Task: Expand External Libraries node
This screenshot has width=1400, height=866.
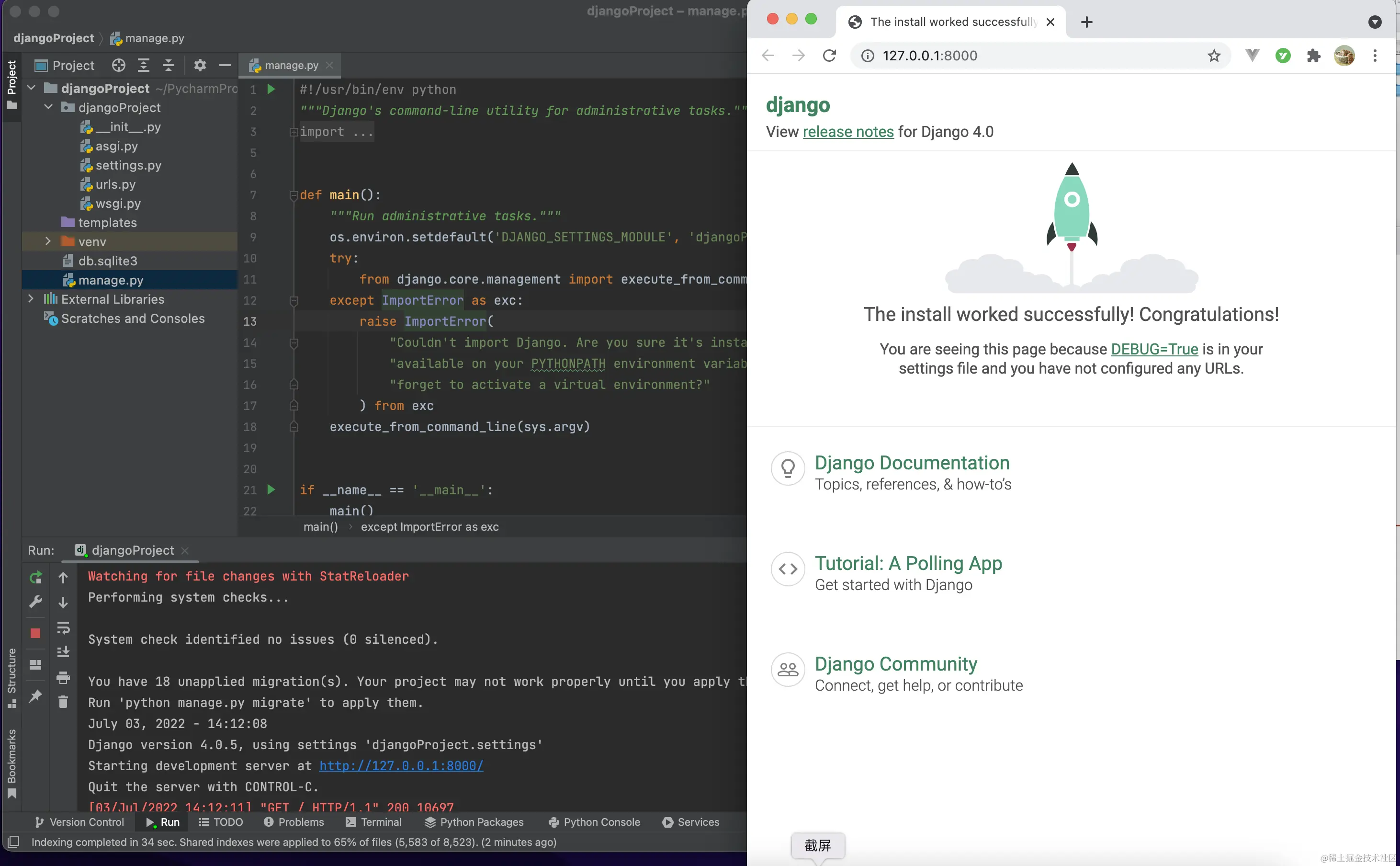Action: 31,299
